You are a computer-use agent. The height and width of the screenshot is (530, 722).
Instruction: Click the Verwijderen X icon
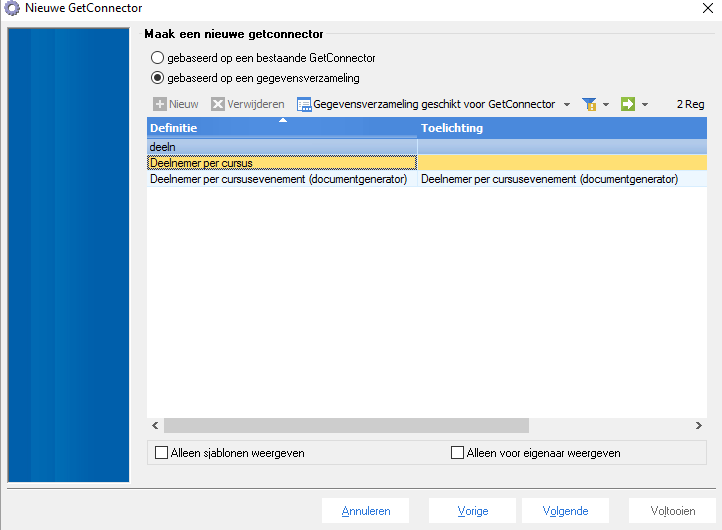218,104
